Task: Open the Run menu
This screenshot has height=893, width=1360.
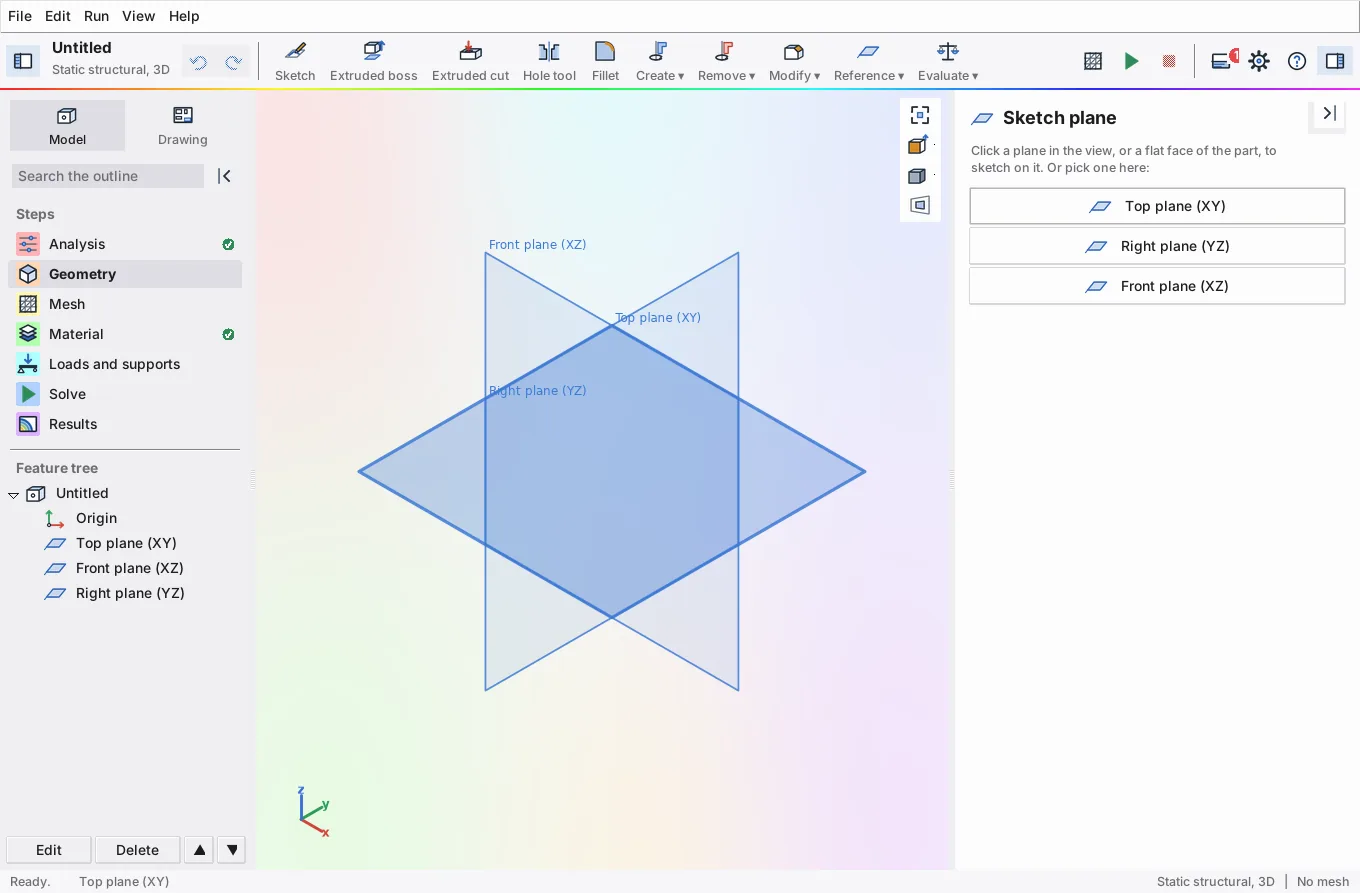Action: tap(96, 16)
